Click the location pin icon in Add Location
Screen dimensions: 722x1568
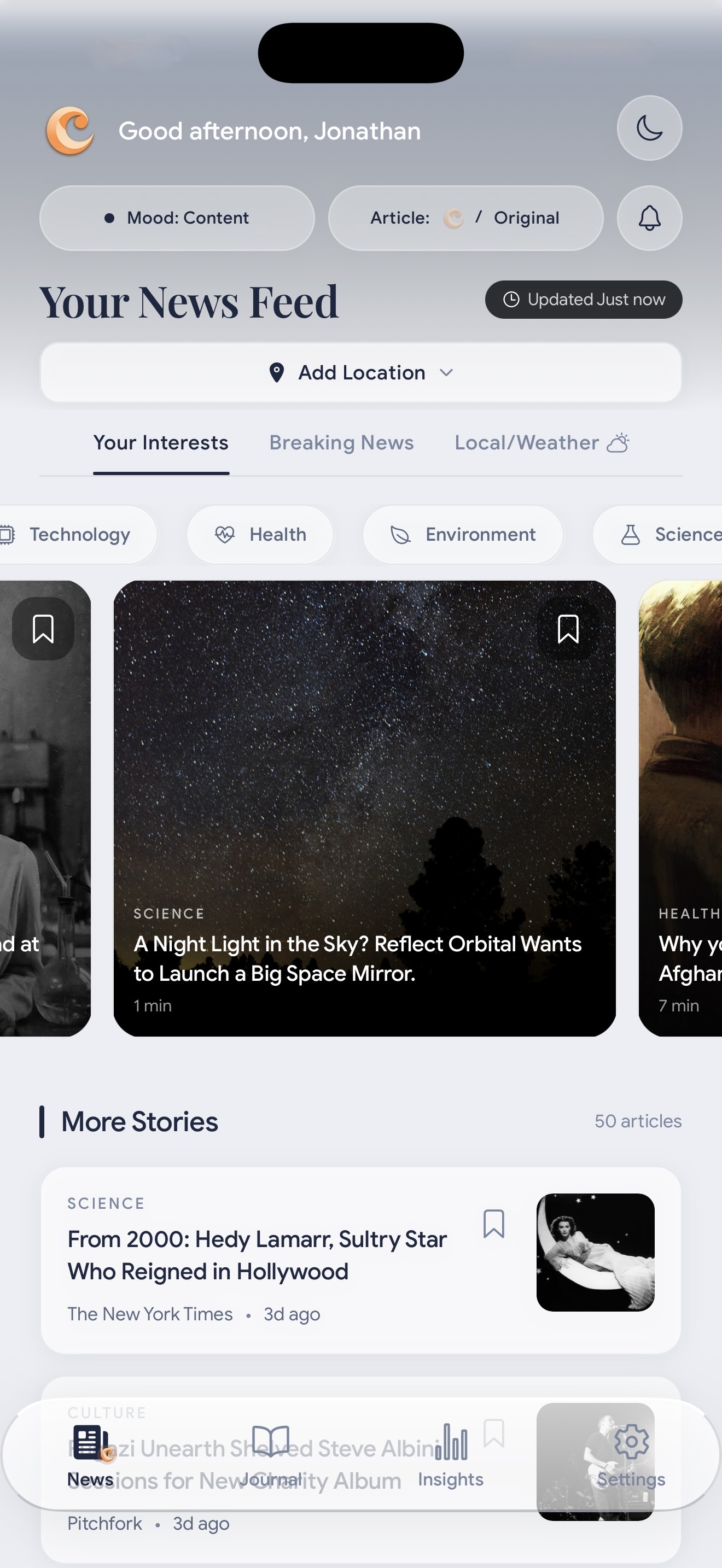coord(278,372)
